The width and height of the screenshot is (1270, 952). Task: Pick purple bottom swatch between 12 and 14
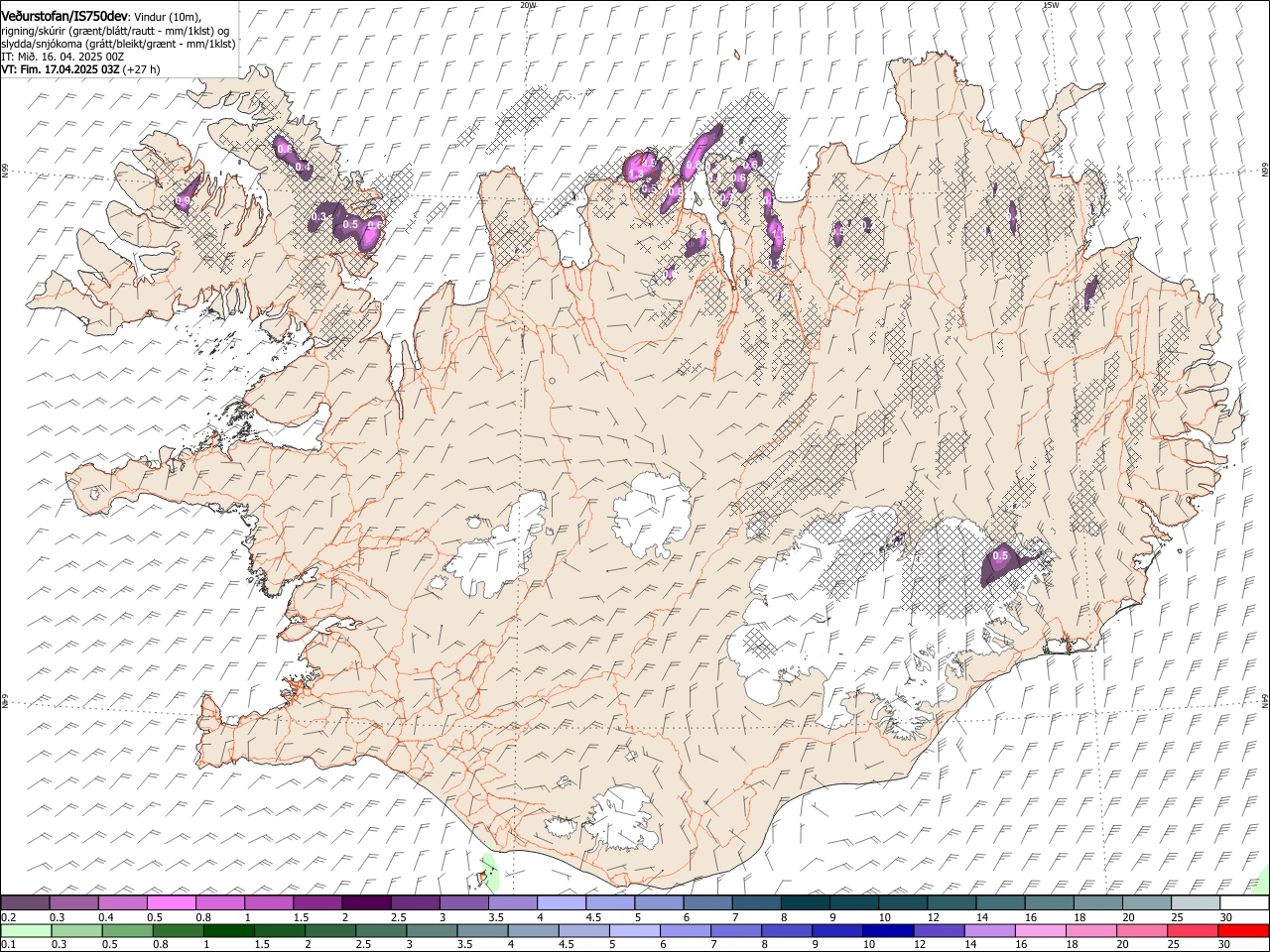pyautogui.click(x=939, y=930)
